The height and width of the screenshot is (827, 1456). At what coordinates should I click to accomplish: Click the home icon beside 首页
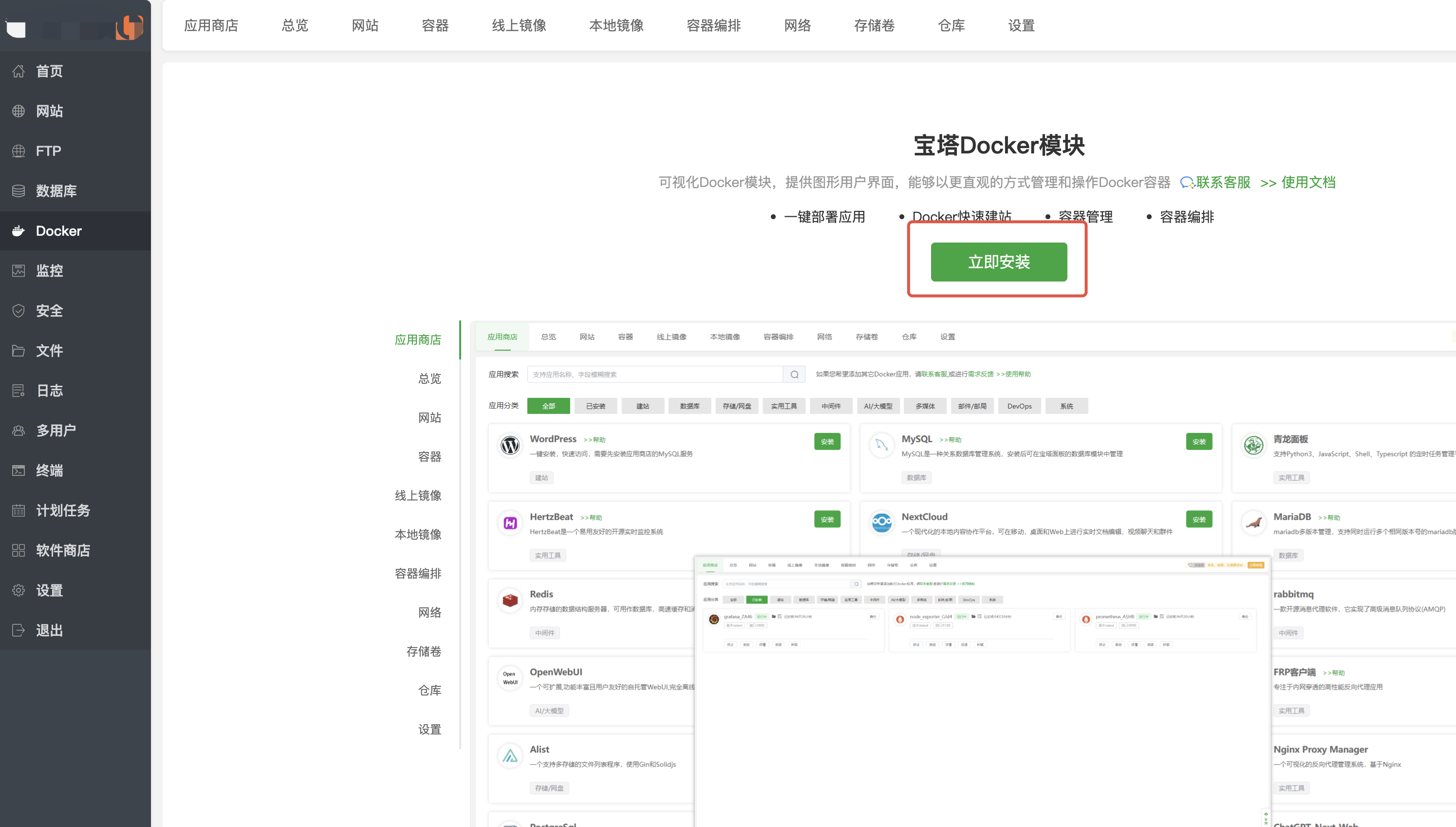coord(18,71)
